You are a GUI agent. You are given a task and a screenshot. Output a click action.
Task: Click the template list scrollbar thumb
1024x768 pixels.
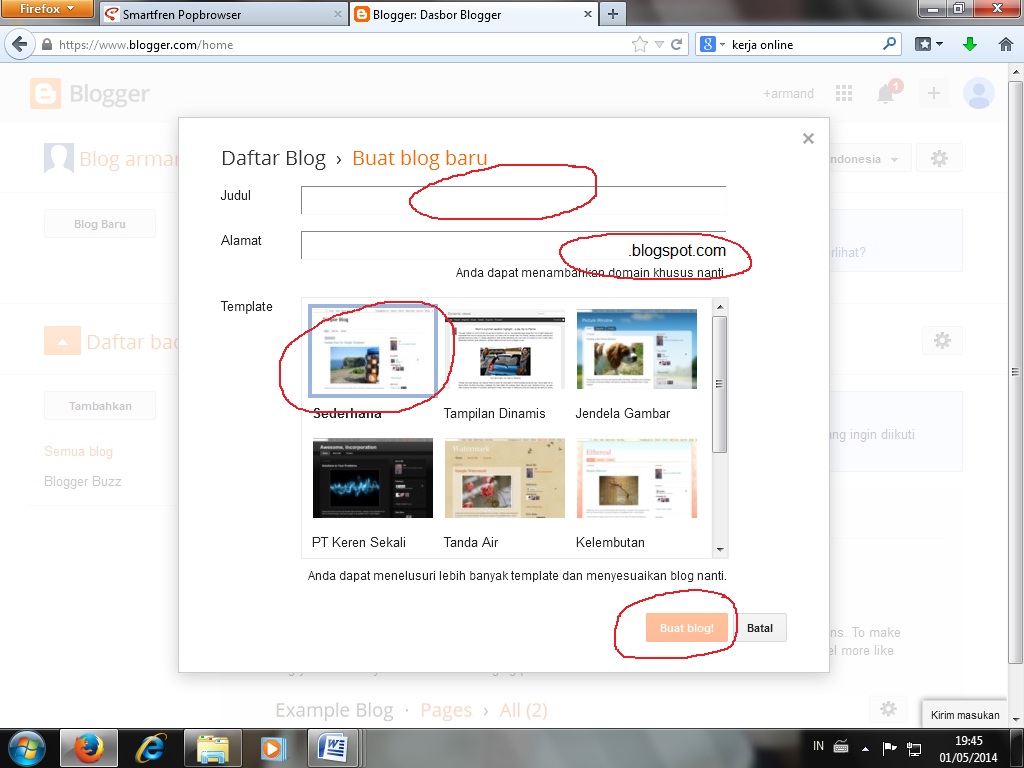click(x=720, y=384)
